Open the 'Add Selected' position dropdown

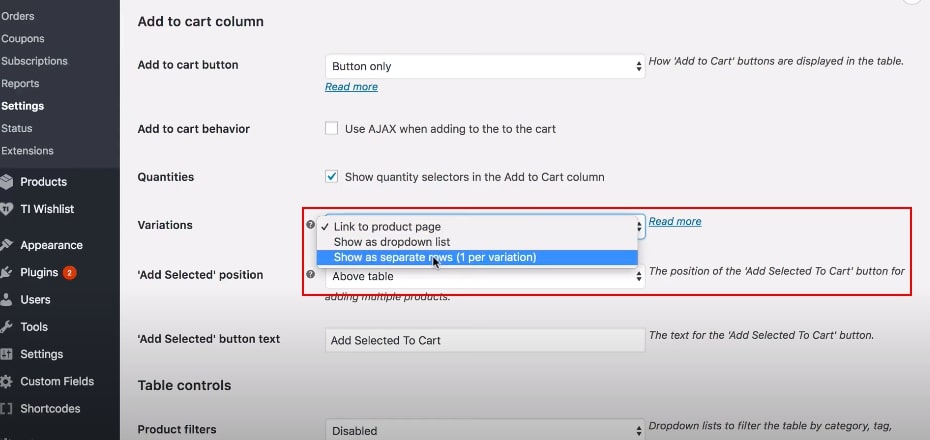[x=485, y=277]
